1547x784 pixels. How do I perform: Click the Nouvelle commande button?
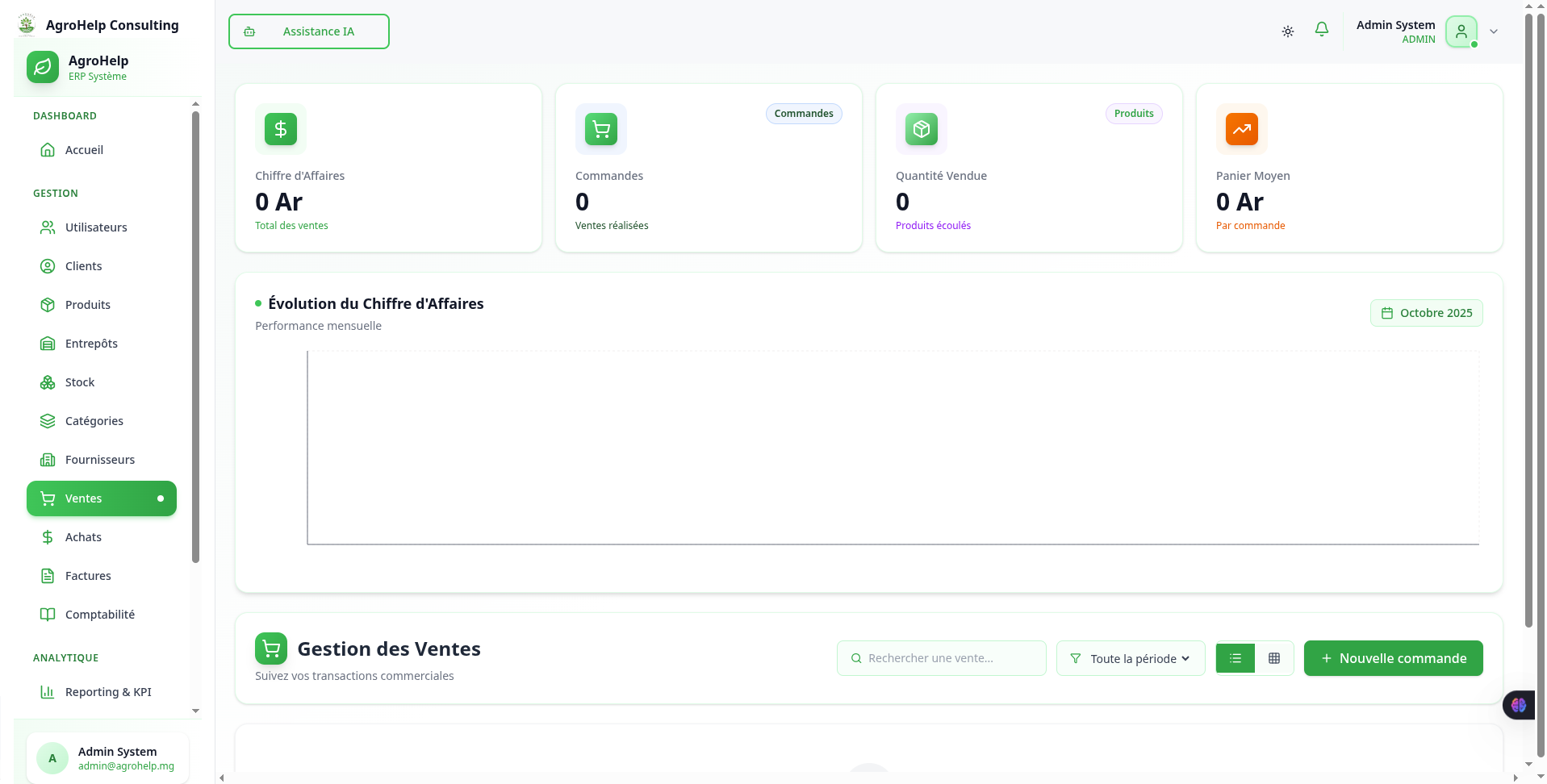[x=1393, y=658]
